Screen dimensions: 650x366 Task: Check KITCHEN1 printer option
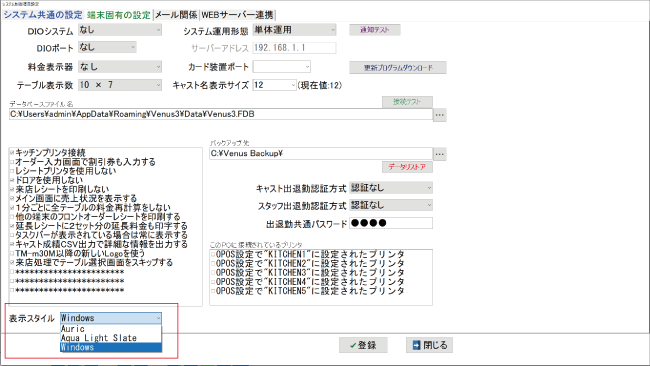point(213,254)
